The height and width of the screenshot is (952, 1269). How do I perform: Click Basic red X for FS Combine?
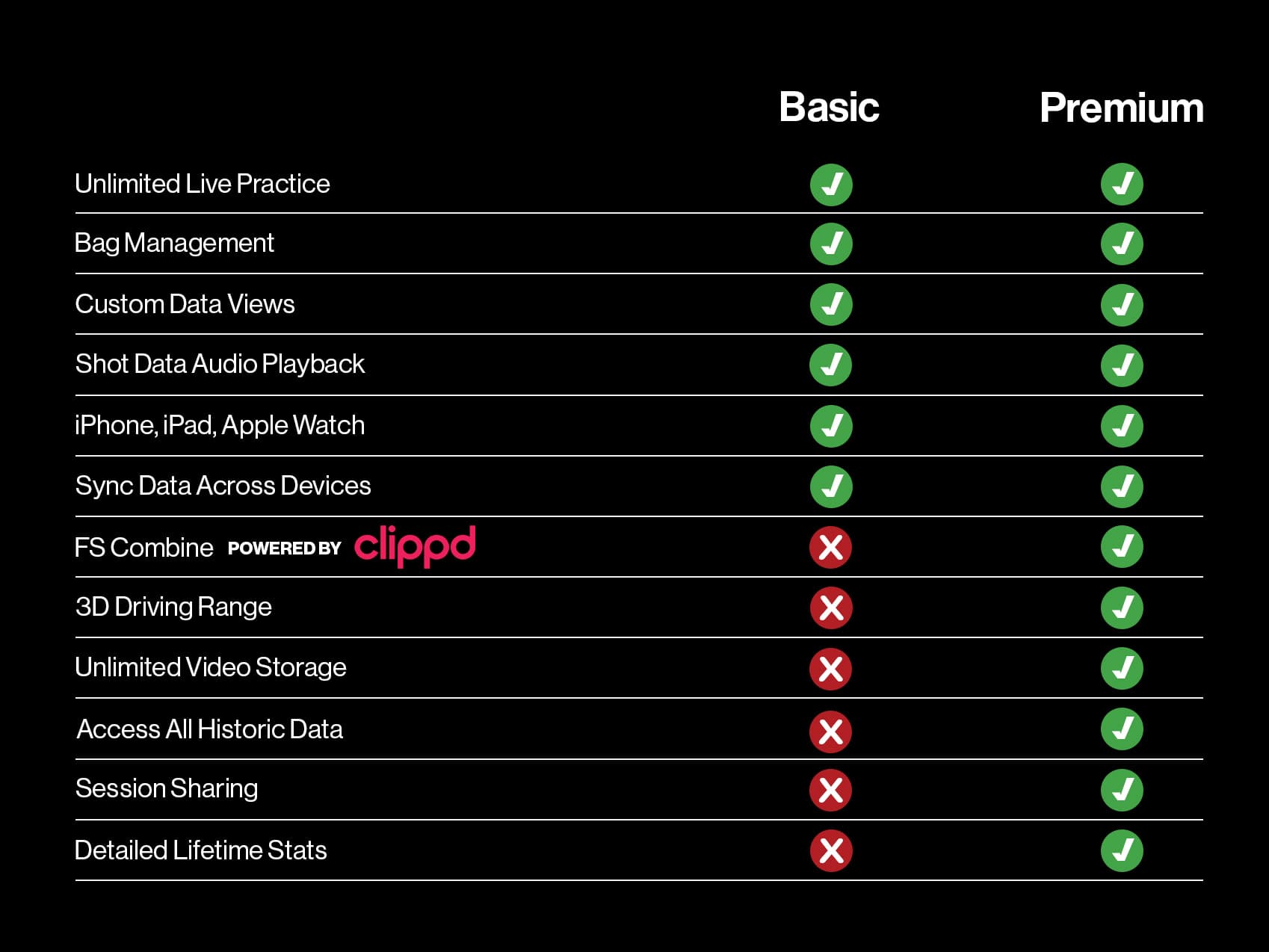[x=831, y=547]
